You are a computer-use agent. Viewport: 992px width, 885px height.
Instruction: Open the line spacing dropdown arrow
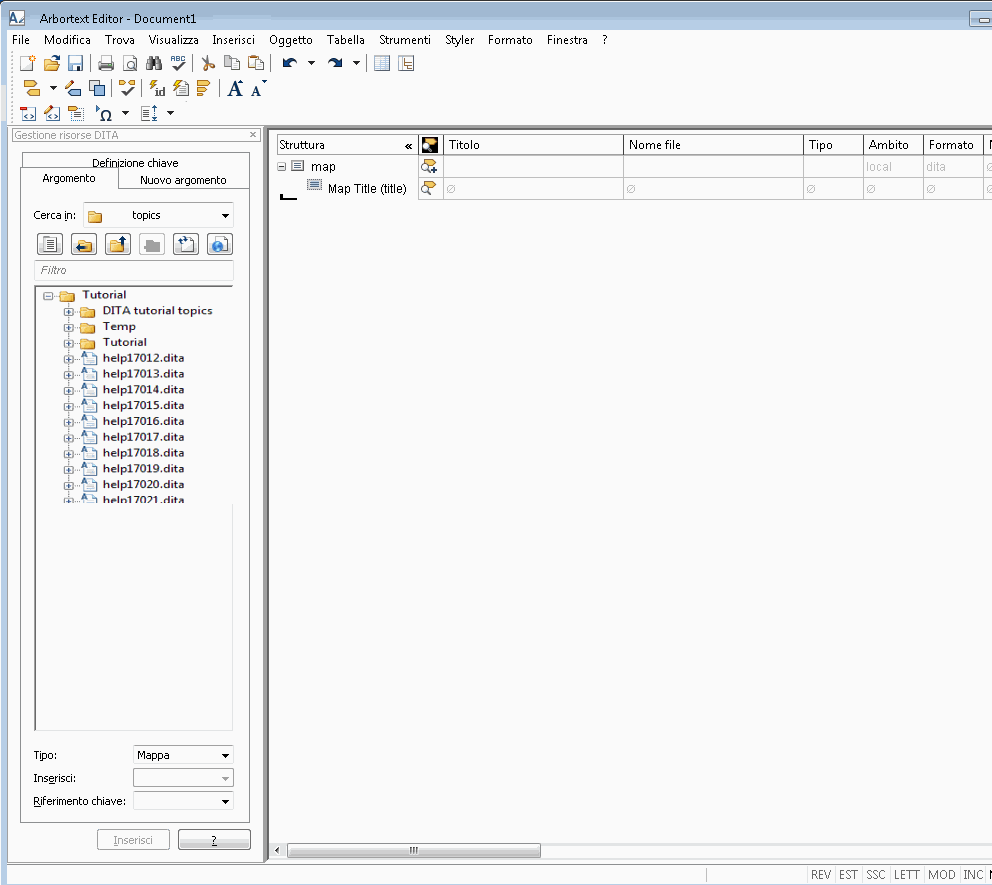(x=170, y=113)
